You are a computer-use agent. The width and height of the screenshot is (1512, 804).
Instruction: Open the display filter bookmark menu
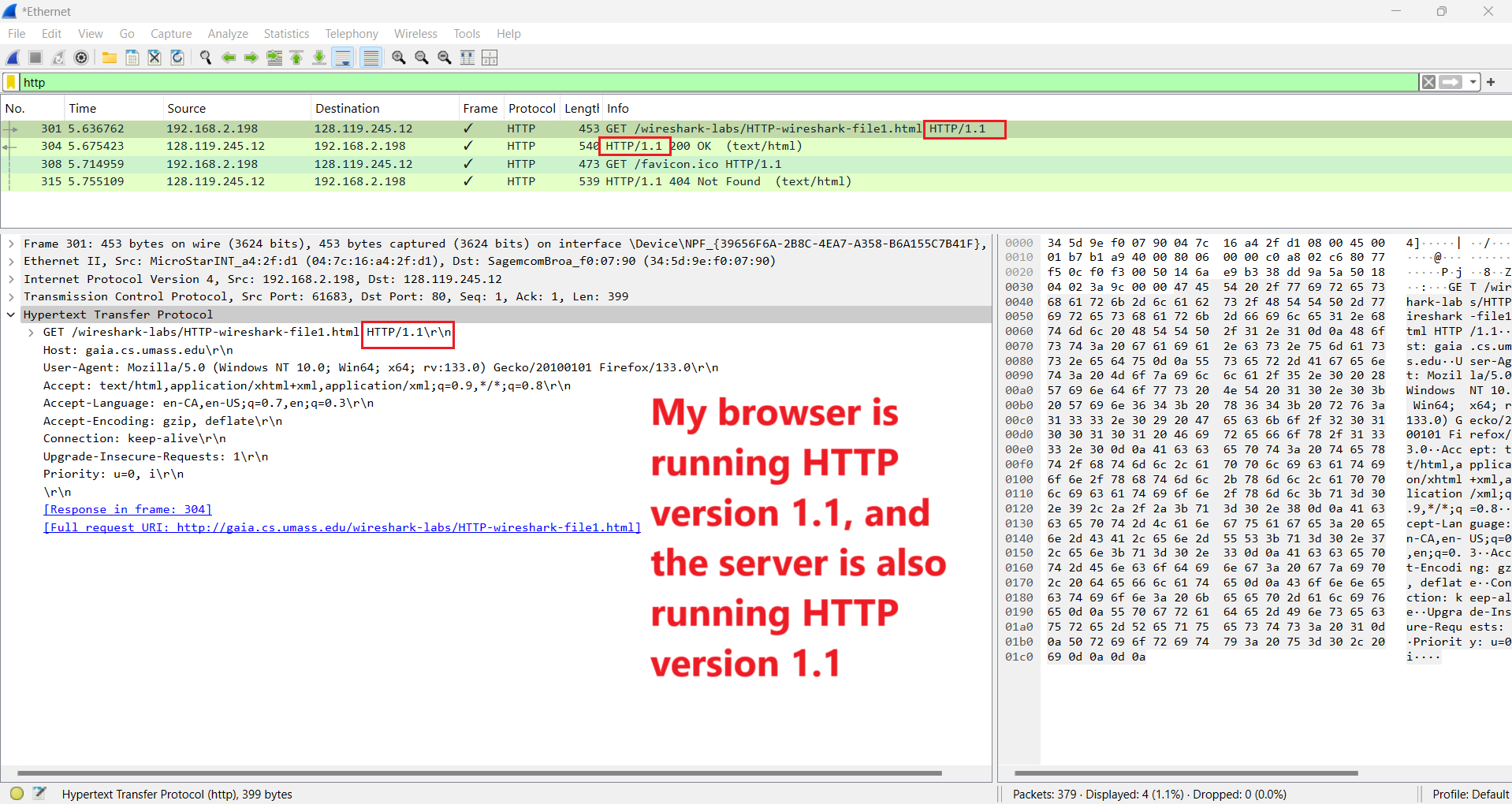pyautogui.click(x=11, y=82)
